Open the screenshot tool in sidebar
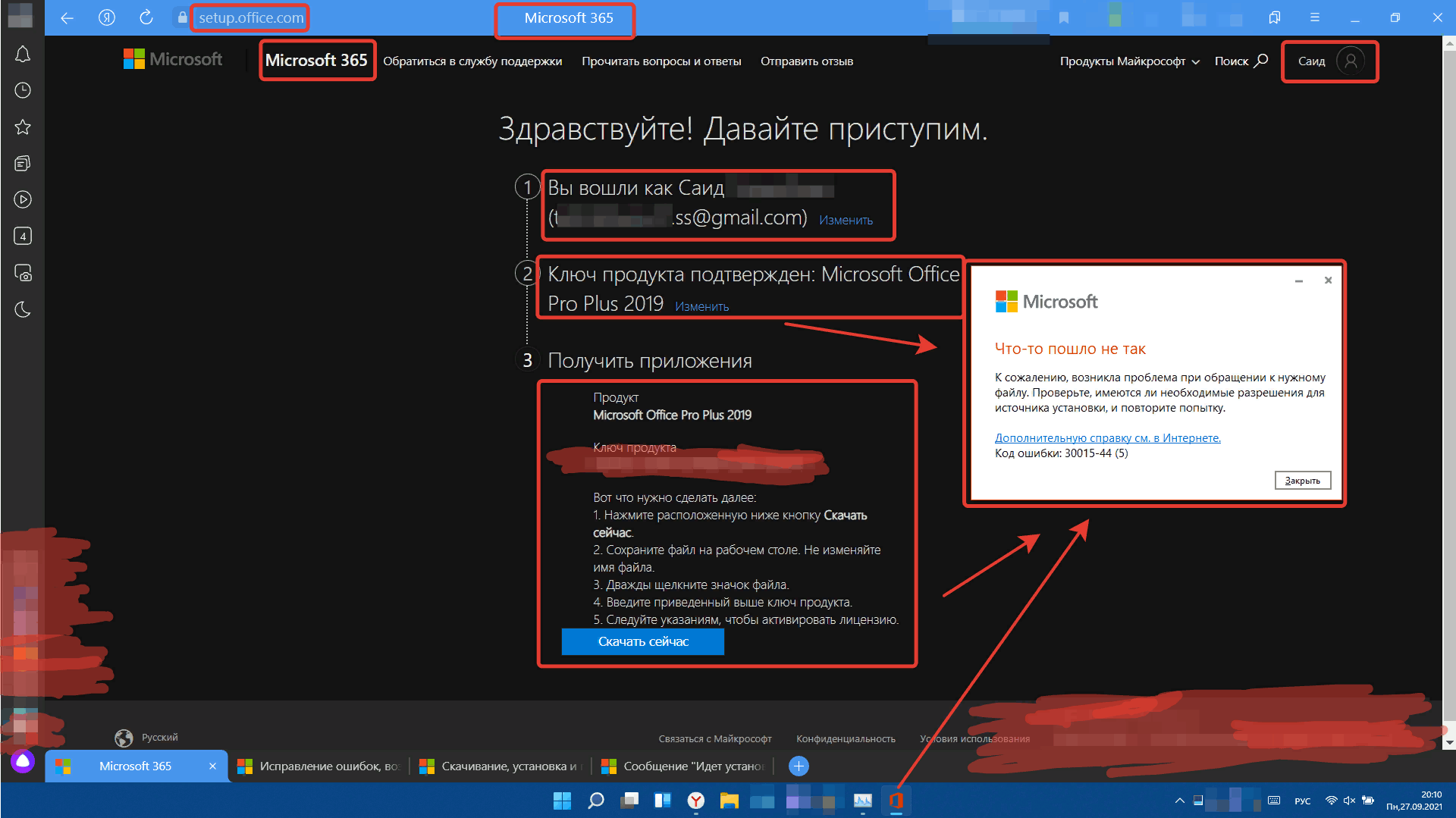Viewport: 1456px width, 818px height. pyautogui.click(x=23, y=273)
